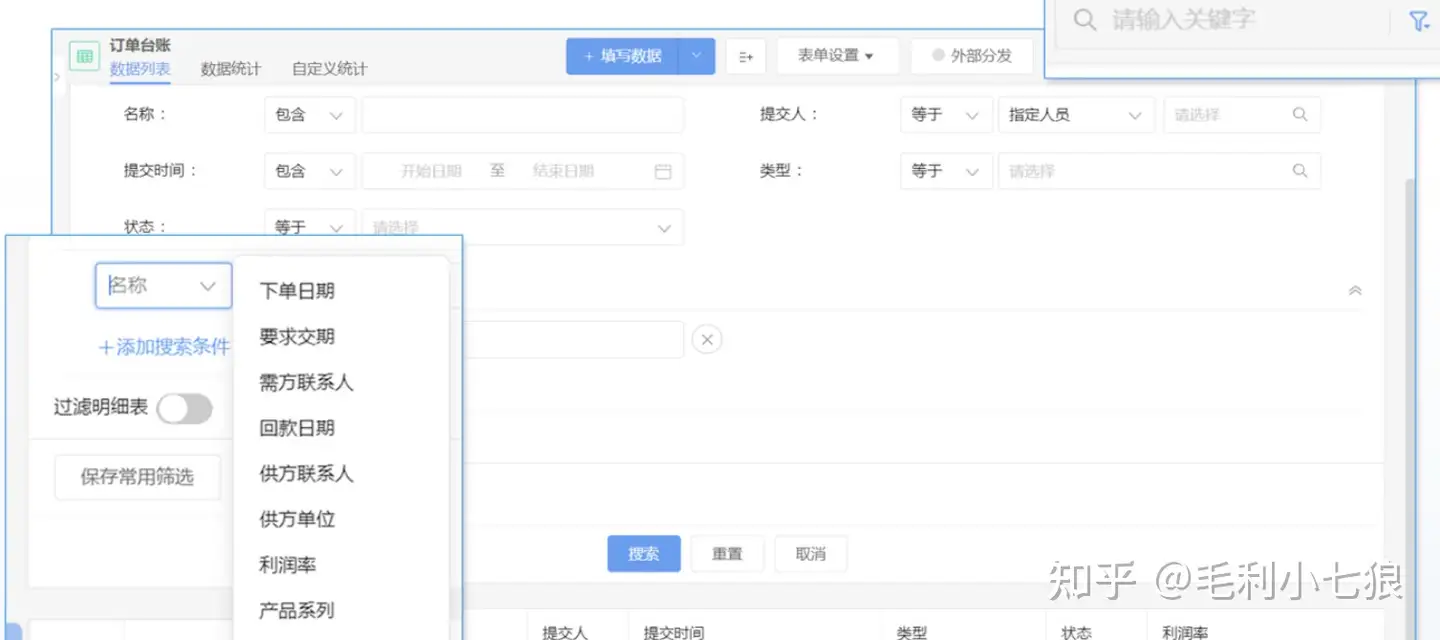Toggle the 过滤明细表 switch
Image resolution: width=1440 pixels, height=640 pixels.
[x=185, y=408]
